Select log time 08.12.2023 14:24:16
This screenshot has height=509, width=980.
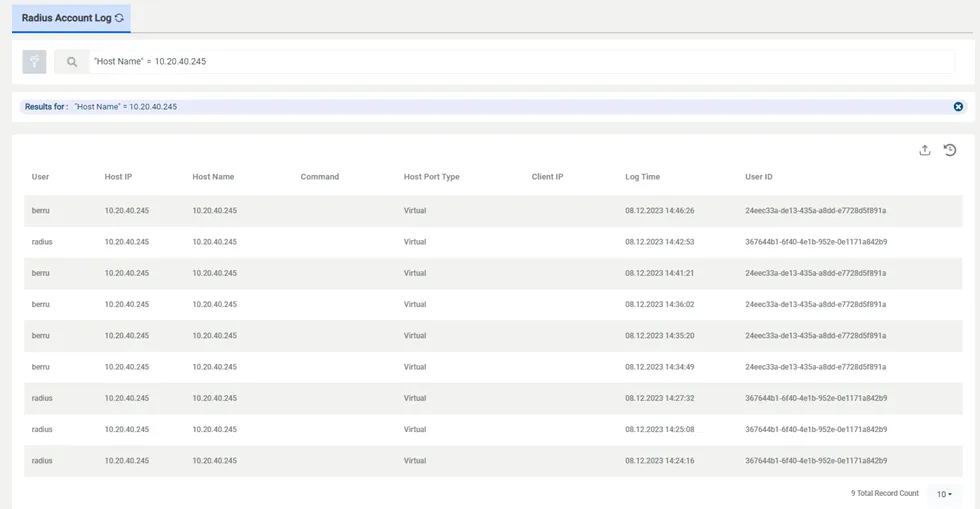tap(659, 461)
